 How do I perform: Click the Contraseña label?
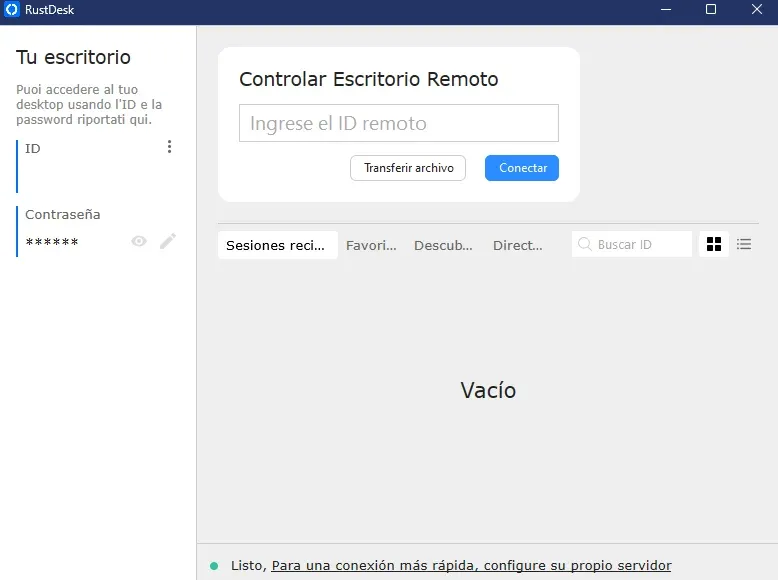tap(63, 214)
